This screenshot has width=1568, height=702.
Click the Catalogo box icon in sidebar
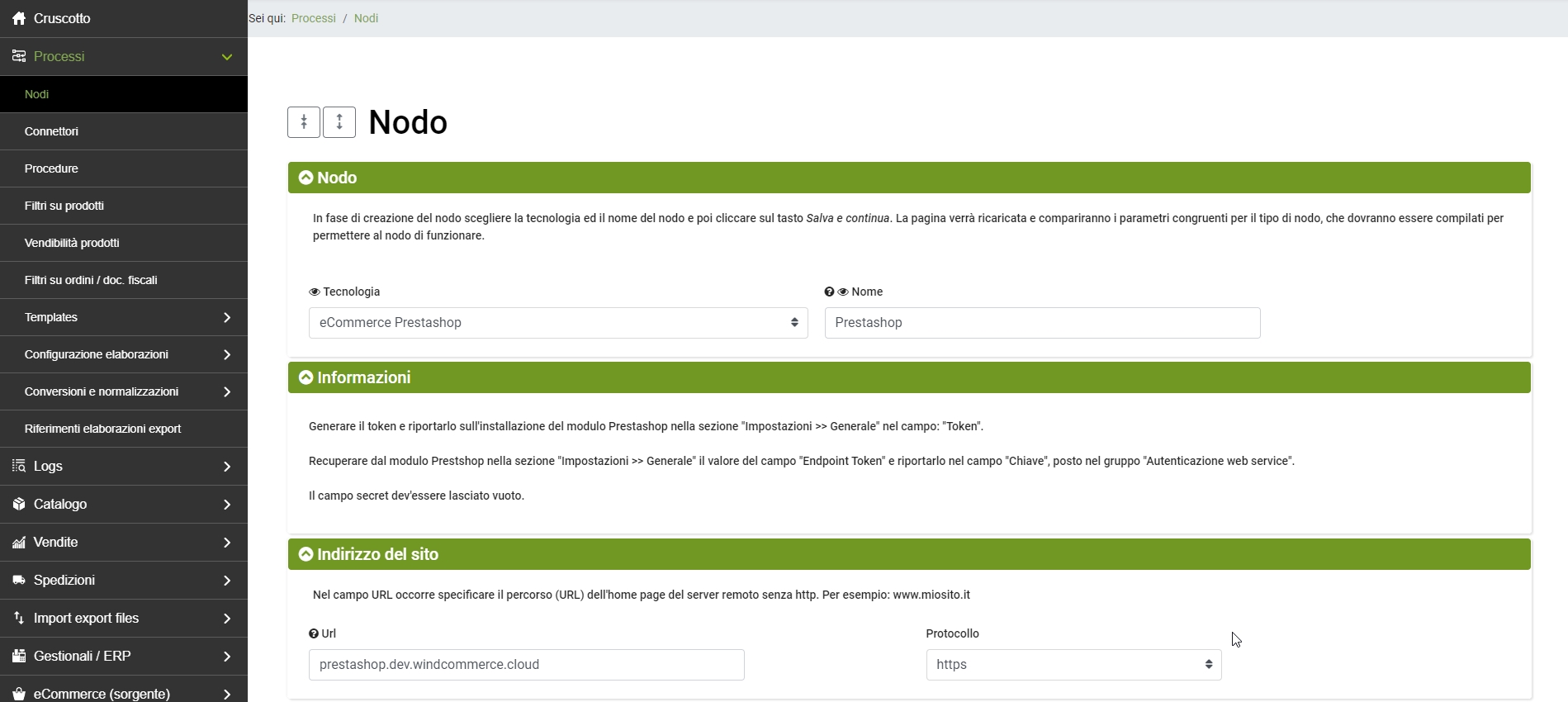[x=18, y=504]
